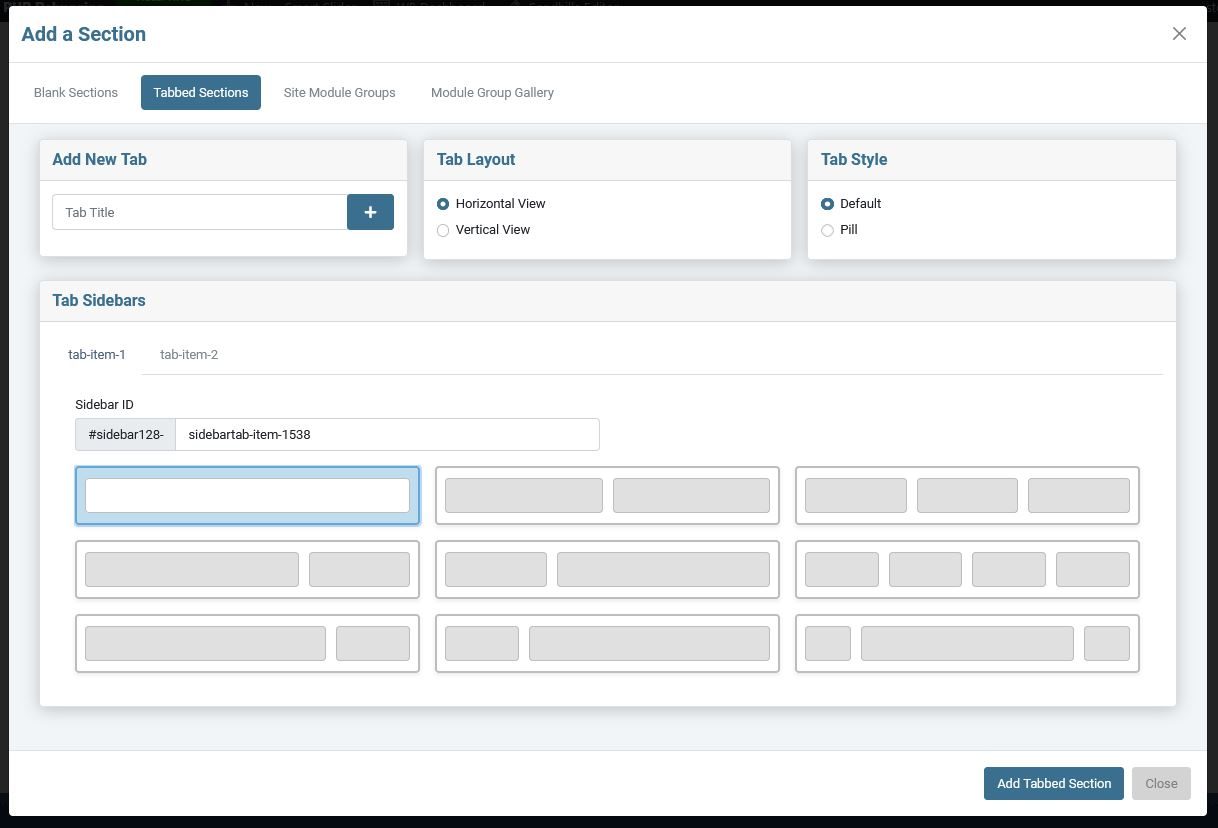Switch to Blank Sections tab

76,92
